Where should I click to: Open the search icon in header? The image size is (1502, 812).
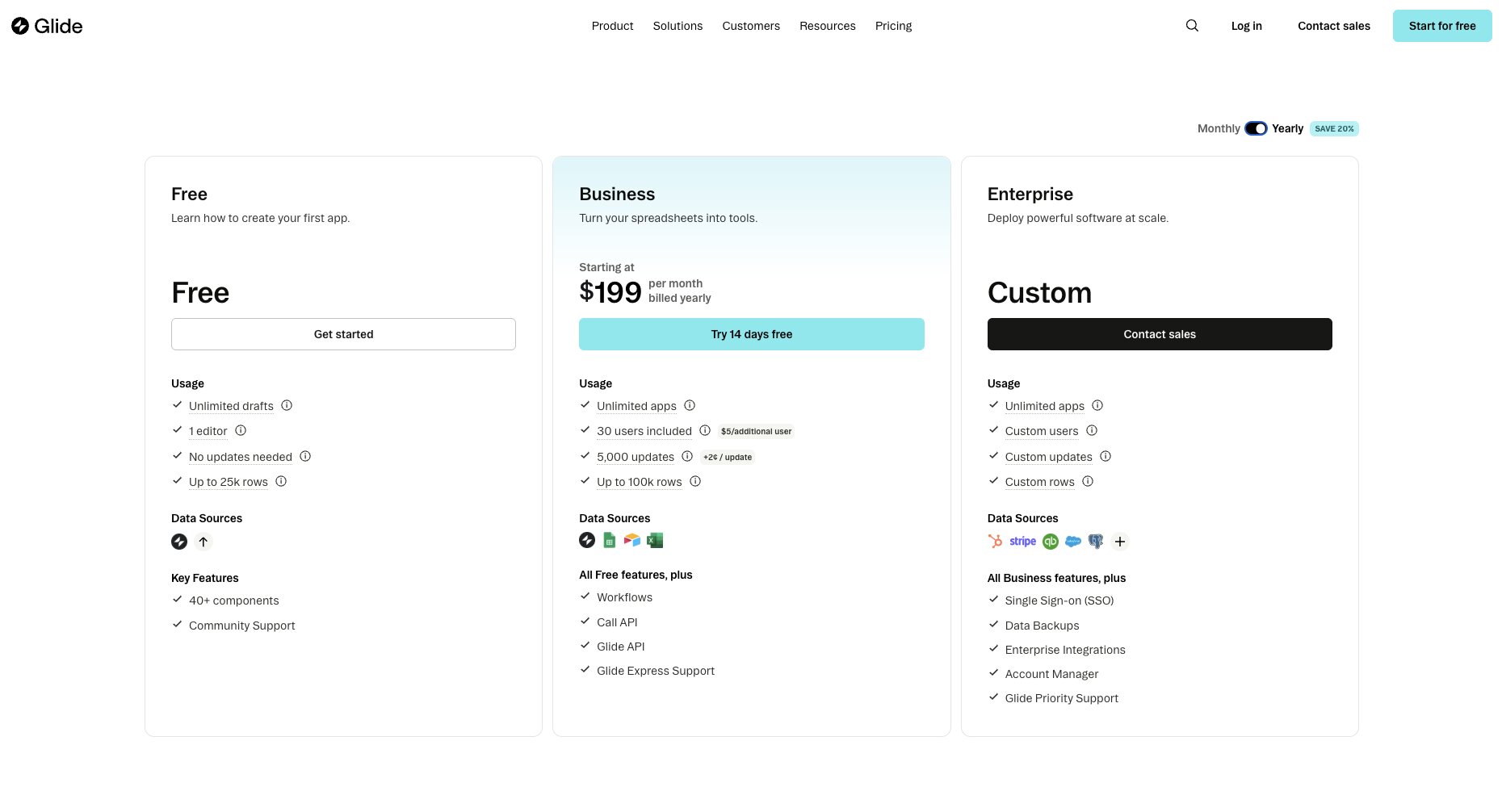coord(1192,26)
